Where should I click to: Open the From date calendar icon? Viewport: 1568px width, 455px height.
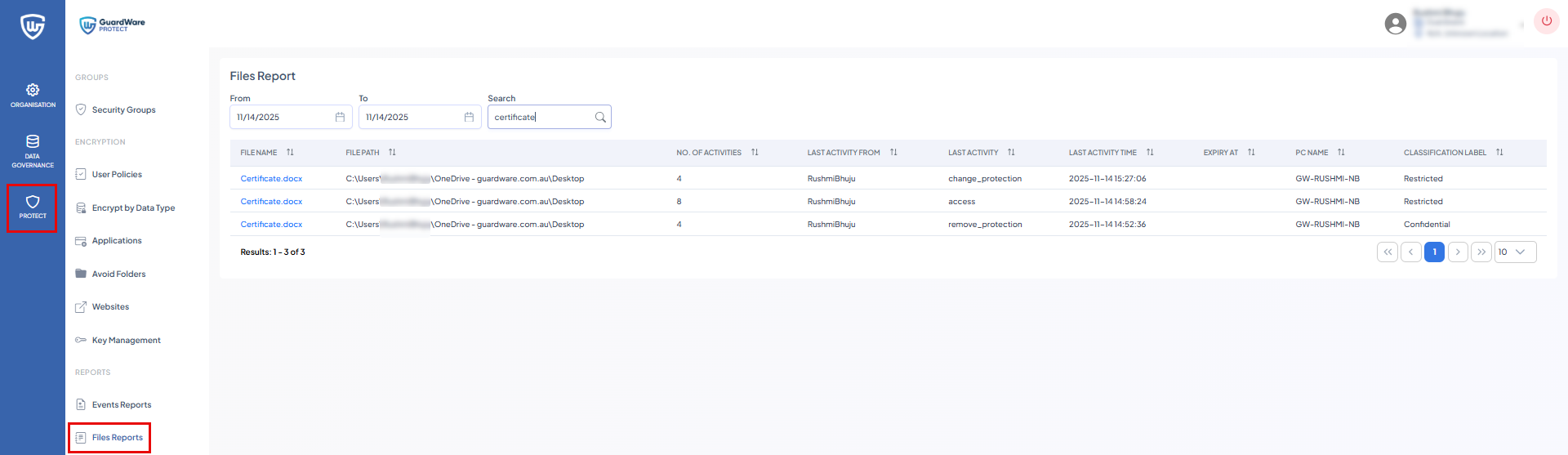[340, 118]
